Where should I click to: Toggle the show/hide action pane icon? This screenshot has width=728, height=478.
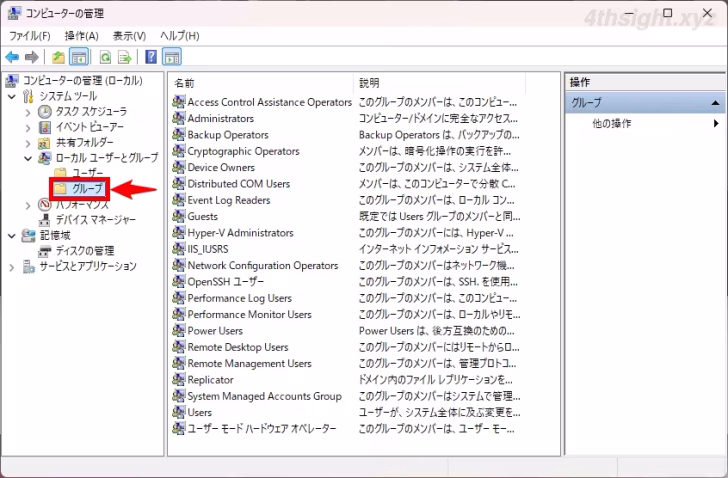172,57
